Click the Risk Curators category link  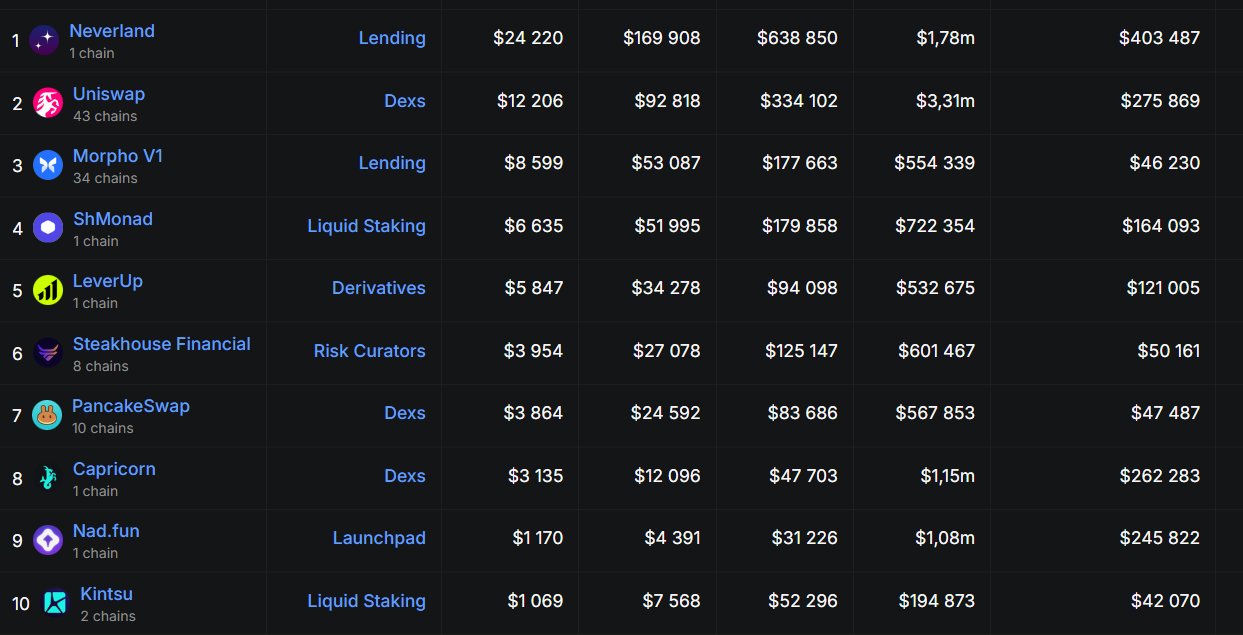click(369, 351)
